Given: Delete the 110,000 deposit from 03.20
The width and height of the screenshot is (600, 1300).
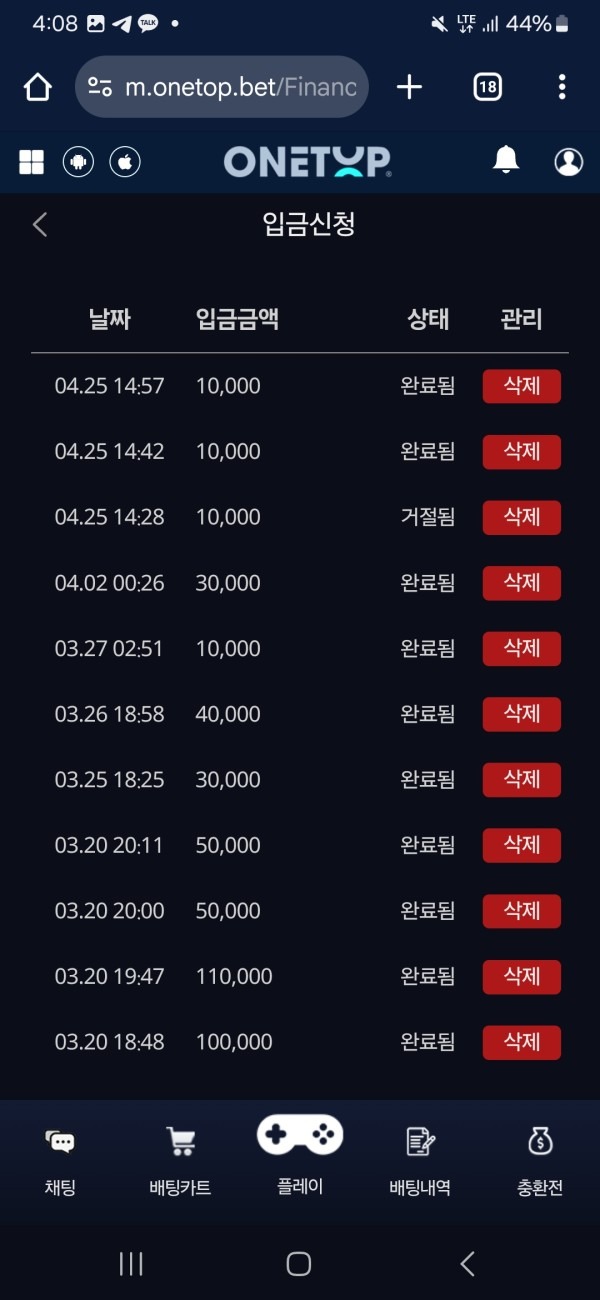Looking at the screenshot, I should (521, 976).
